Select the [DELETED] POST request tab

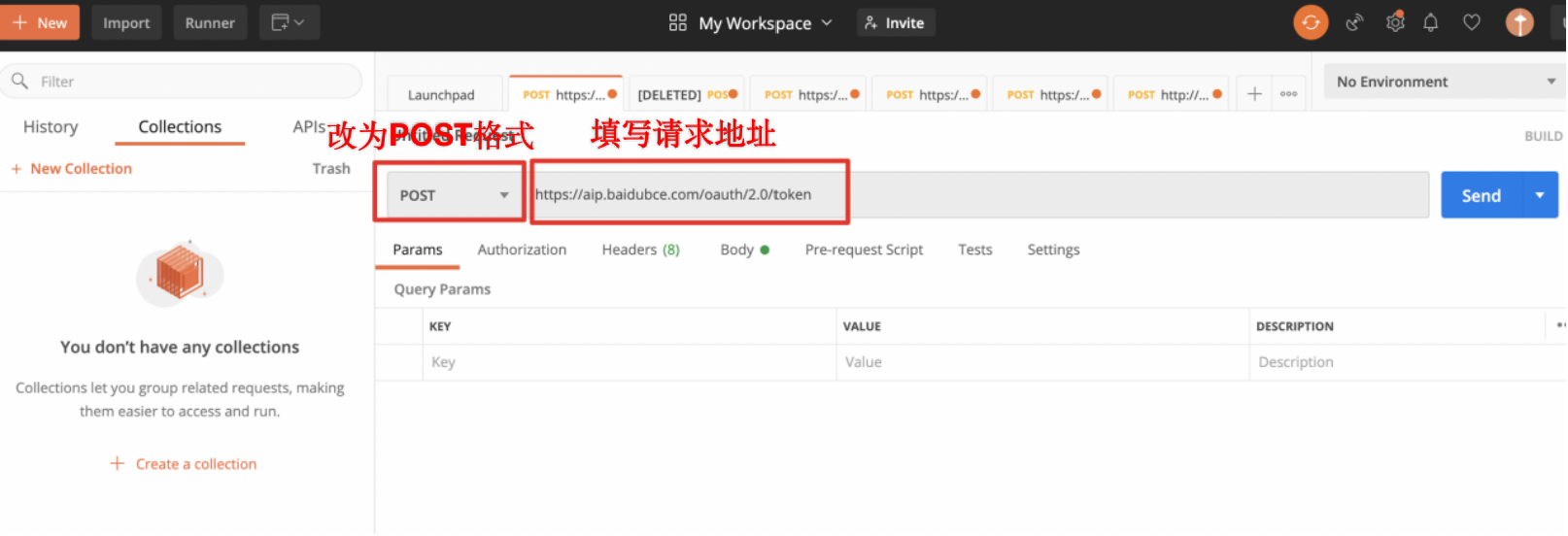point(687,94)
